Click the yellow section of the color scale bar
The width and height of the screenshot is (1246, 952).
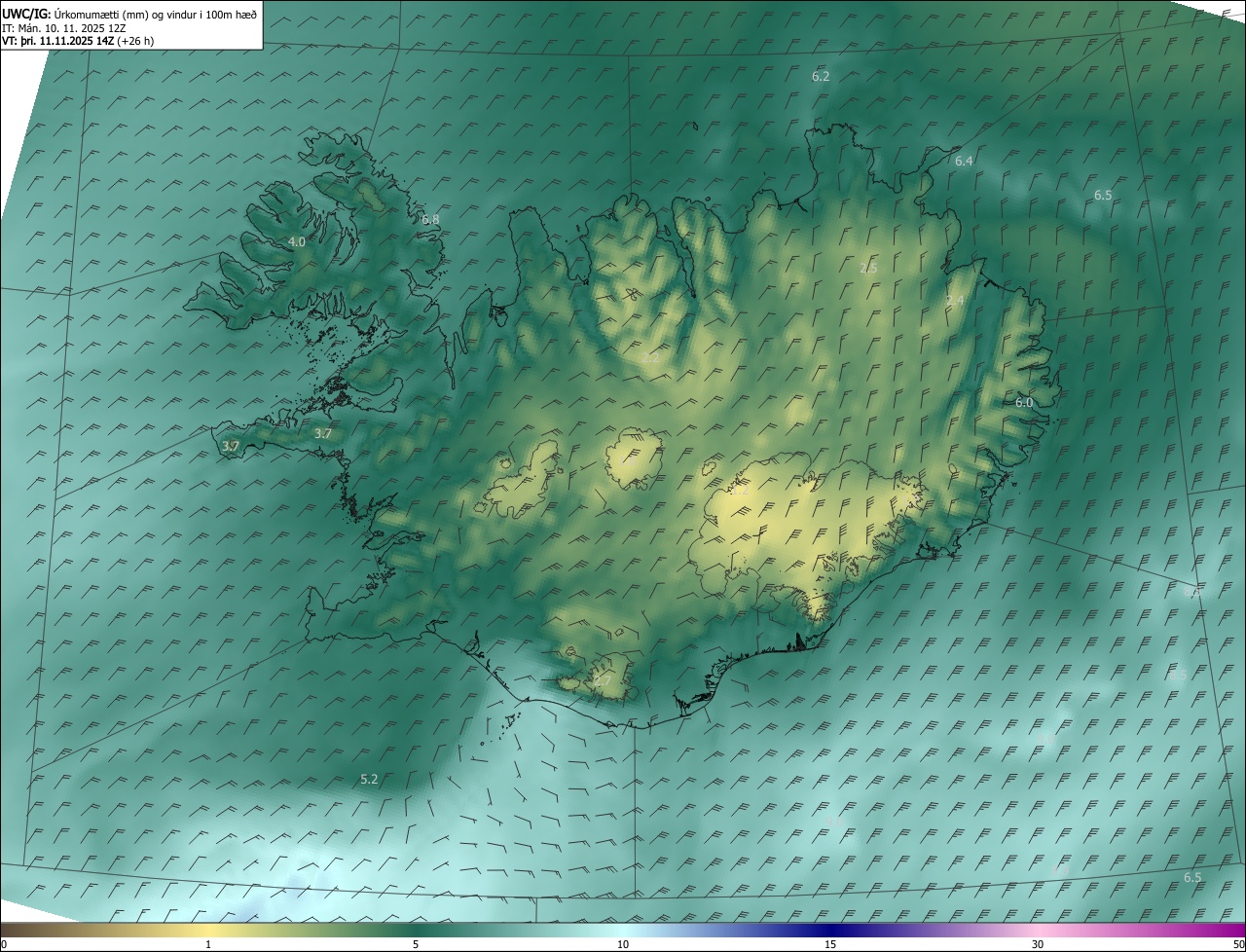[x=208, y=930]
